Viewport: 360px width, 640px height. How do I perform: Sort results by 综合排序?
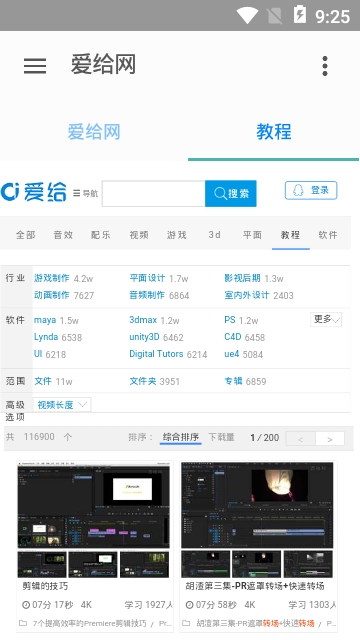point(180,437)
